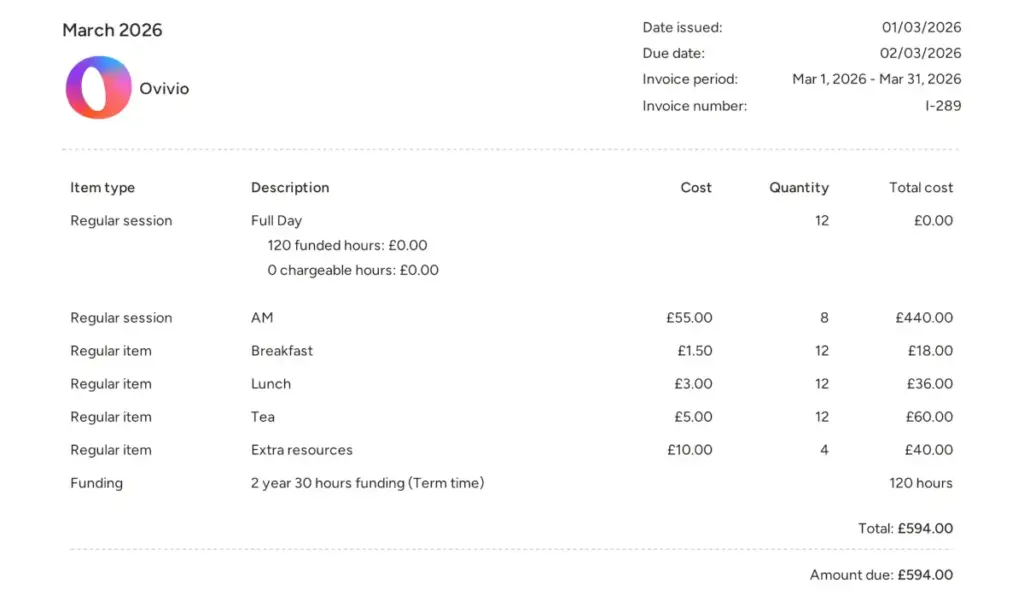Click the Description column header

click(x=290, y=187)
